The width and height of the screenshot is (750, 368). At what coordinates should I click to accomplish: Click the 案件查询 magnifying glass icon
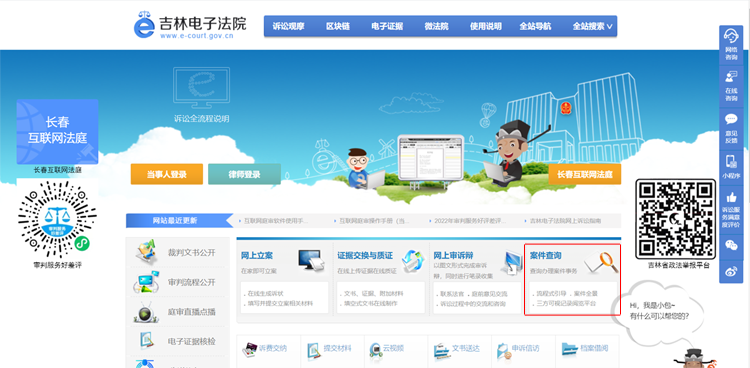point(601,262)
